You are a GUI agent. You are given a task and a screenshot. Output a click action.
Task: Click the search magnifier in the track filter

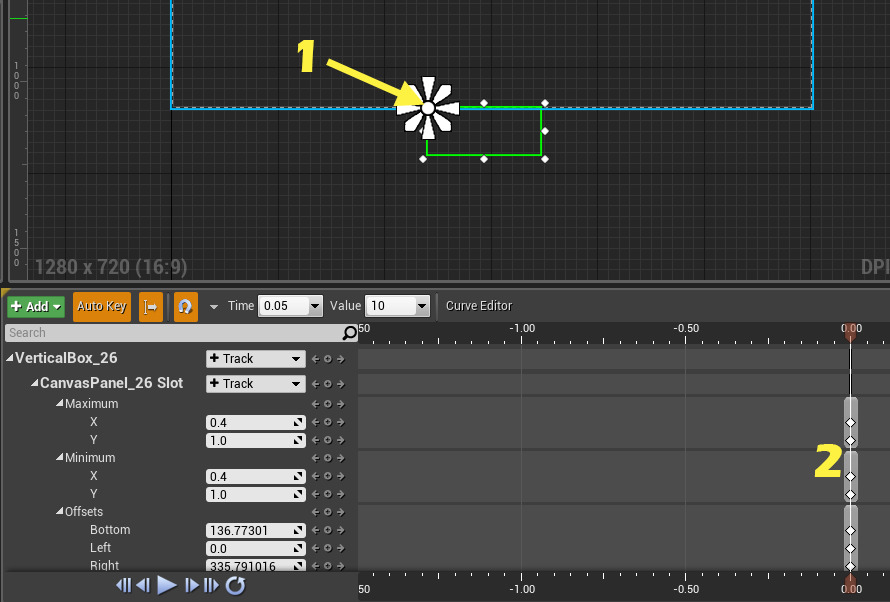(x=349, y=331)
